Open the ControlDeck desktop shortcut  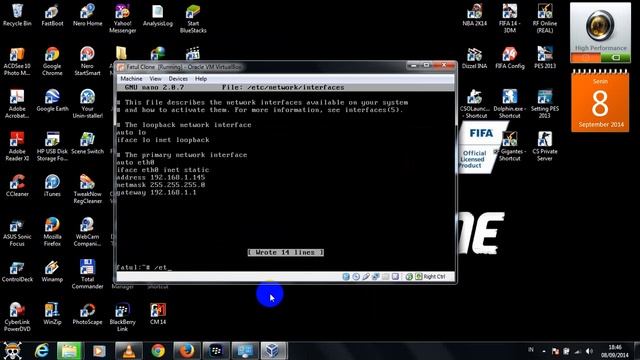17,271
